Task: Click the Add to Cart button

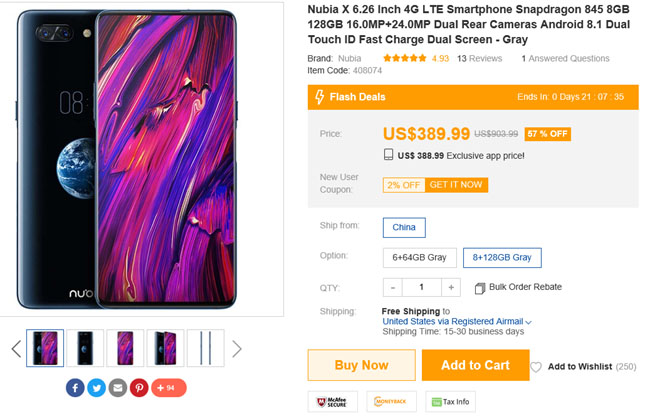Action: click(x=475, y=365)
